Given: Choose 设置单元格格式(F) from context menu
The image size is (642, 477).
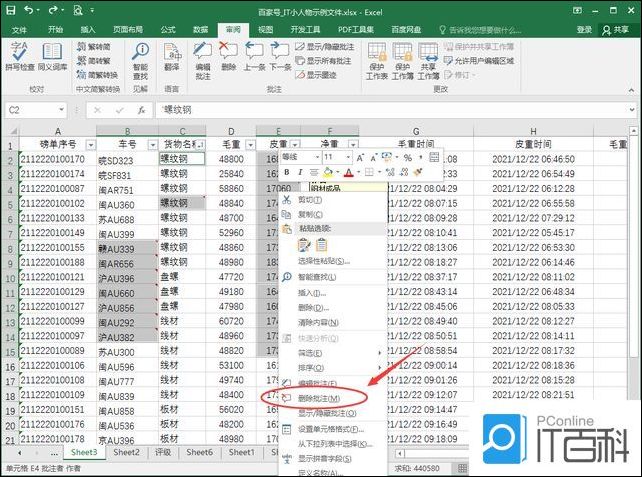Looking at the screenshot, I should [x=332, y=429].
